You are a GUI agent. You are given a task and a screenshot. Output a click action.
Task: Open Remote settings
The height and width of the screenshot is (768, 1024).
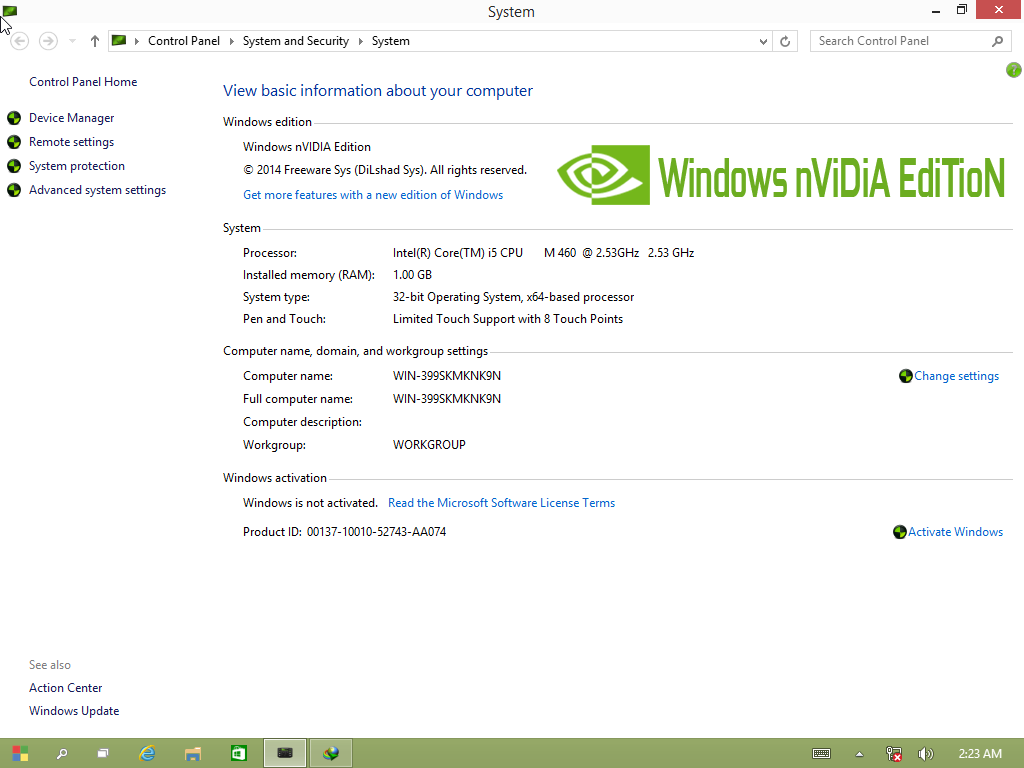click(71, 142)
